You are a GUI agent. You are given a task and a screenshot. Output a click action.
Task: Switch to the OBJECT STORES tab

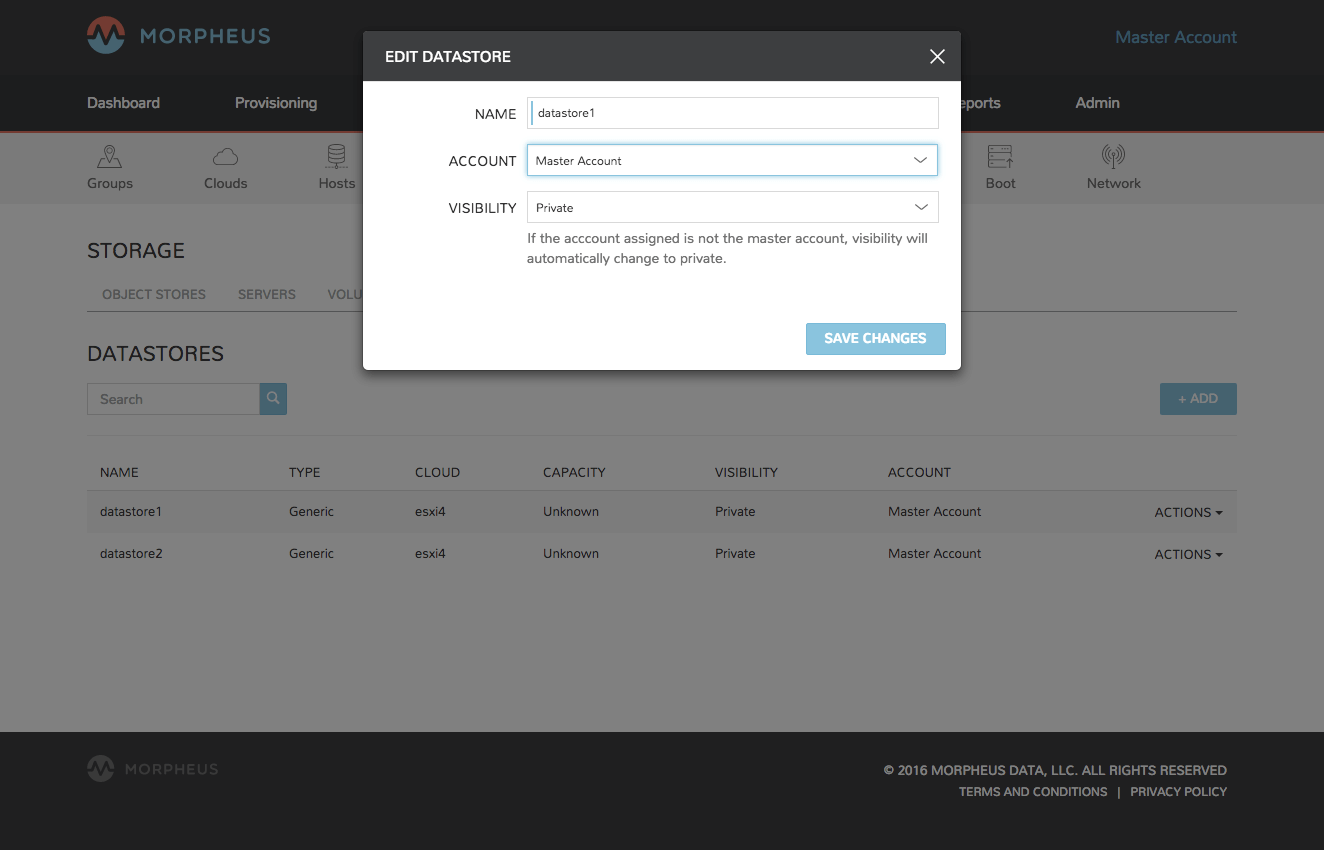point(153,294)
